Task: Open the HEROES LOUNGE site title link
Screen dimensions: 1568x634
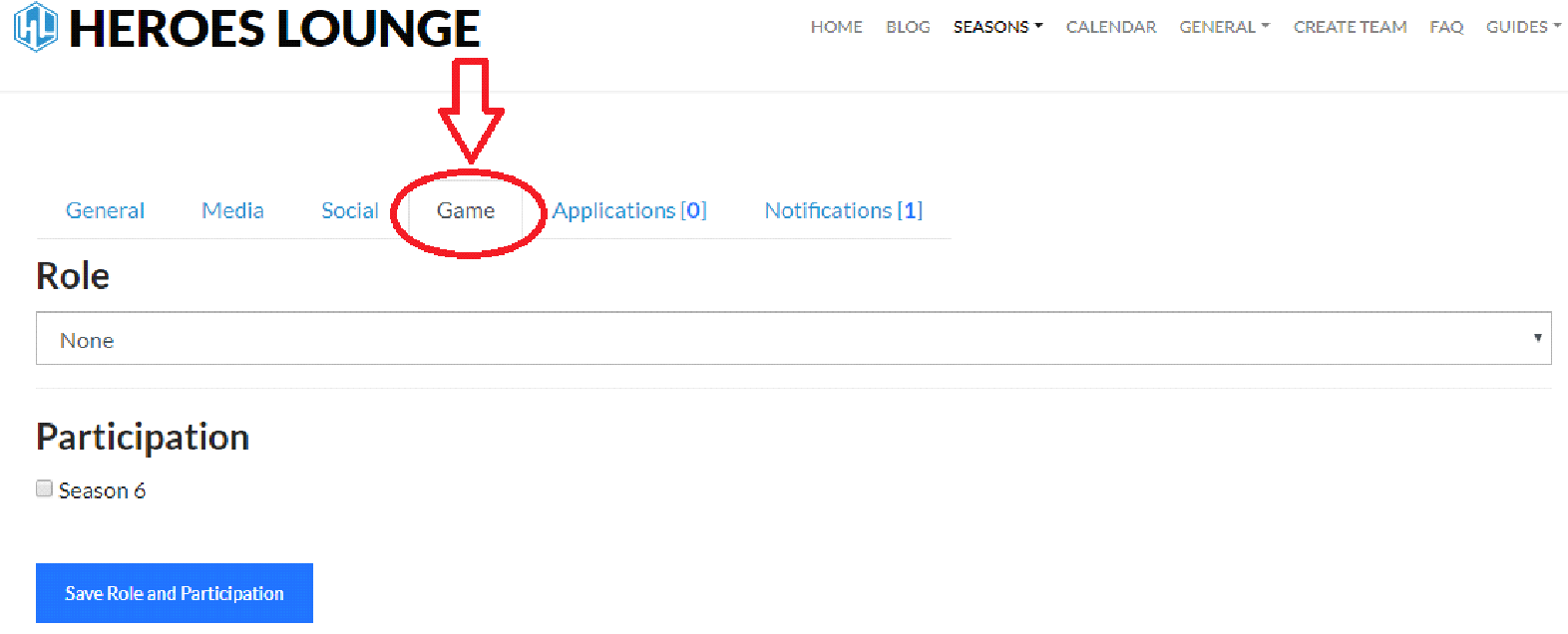Action: pos(274,28)
